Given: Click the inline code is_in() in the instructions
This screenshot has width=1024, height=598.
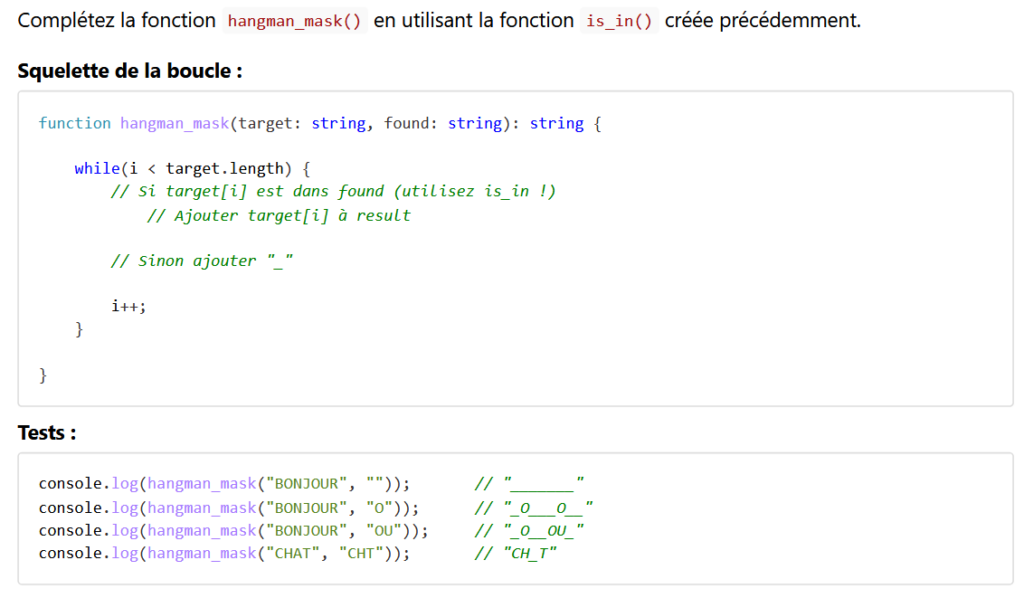Looking at the screenshot, I should tap(618, 21).
